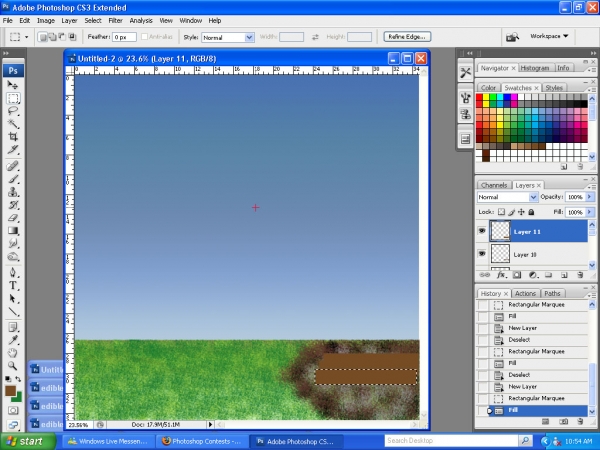Select last Fill history state

click(533, 410)
